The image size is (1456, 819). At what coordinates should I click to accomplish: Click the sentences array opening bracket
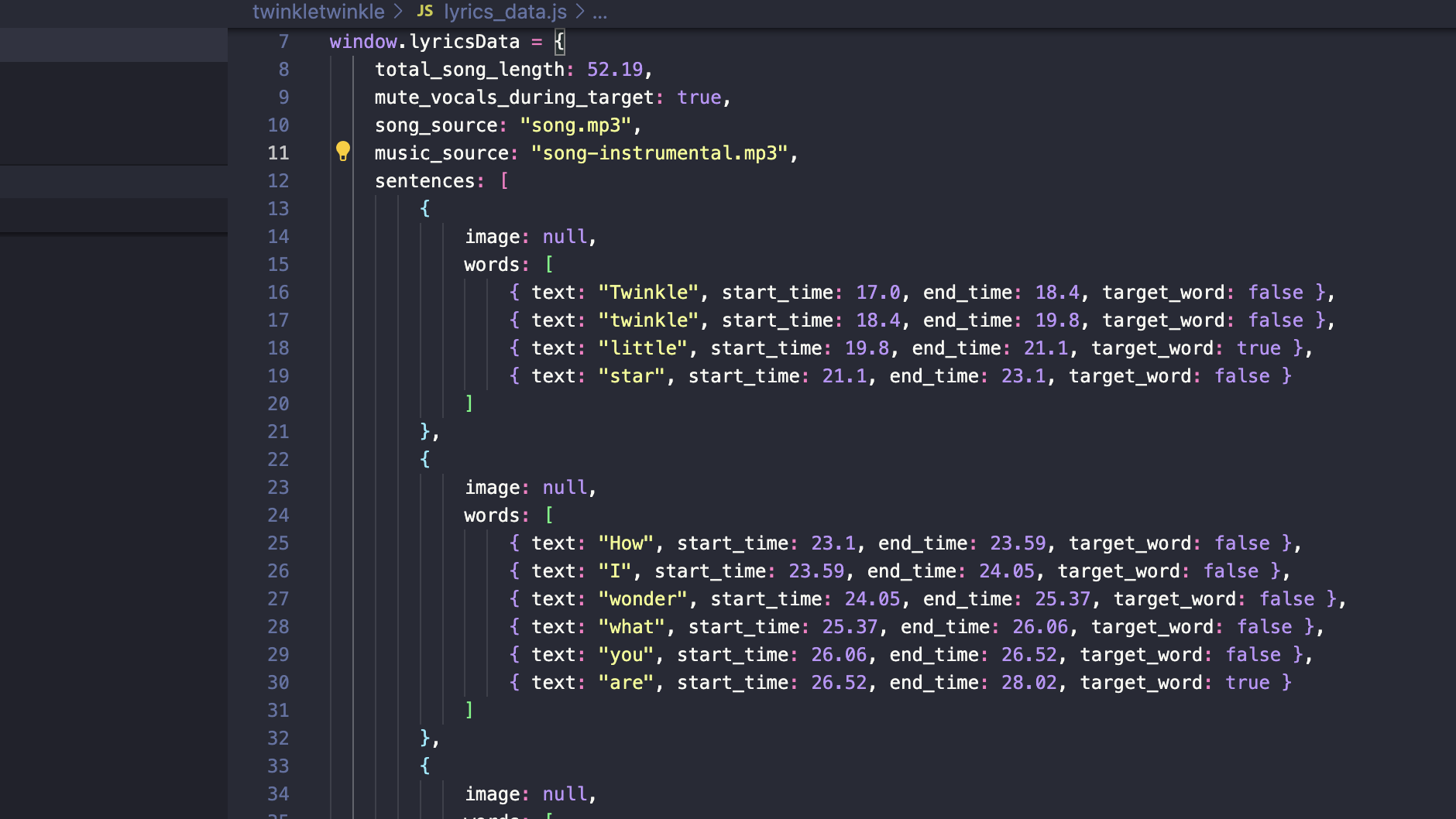504,181
